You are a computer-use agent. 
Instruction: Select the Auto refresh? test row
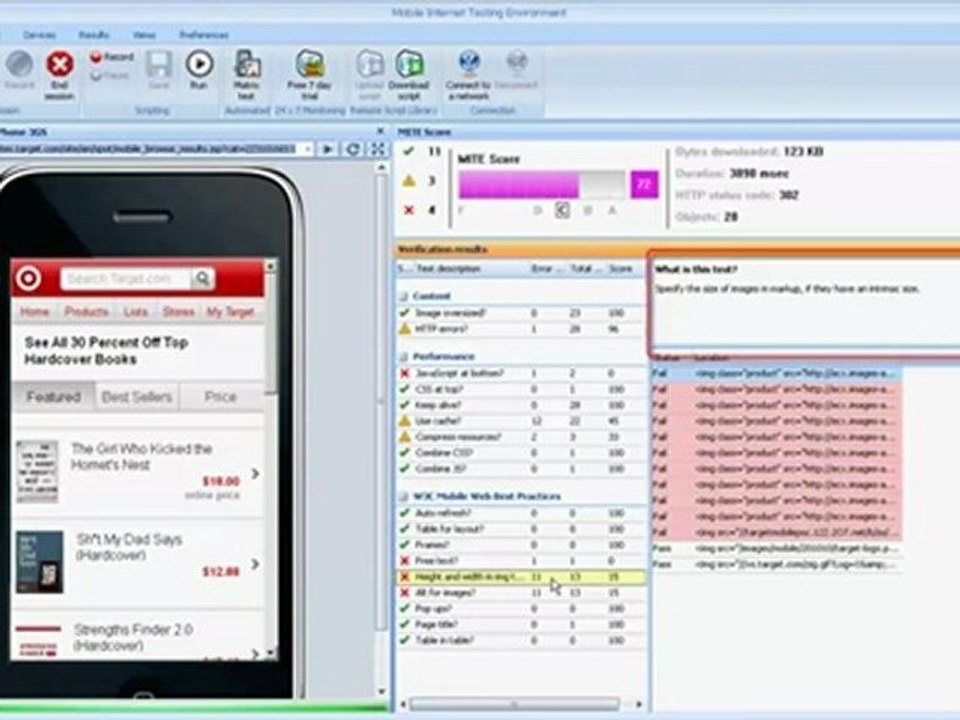(520, 512)
